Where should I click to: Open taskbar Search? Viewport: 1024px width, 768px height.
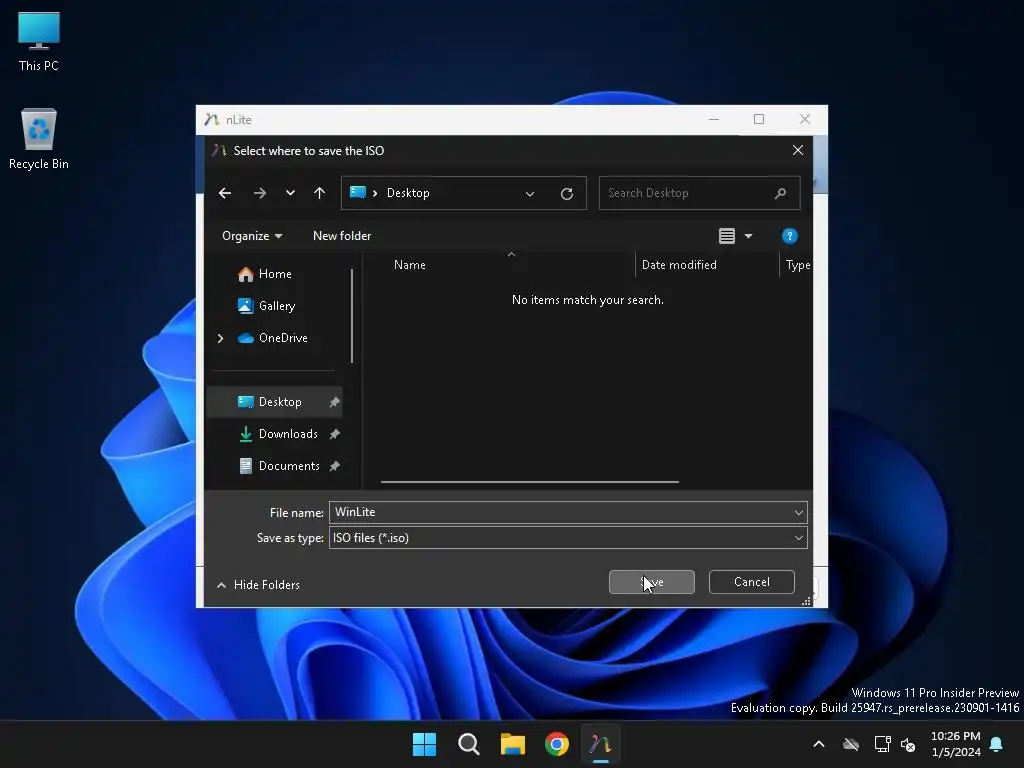coord(469,744)
